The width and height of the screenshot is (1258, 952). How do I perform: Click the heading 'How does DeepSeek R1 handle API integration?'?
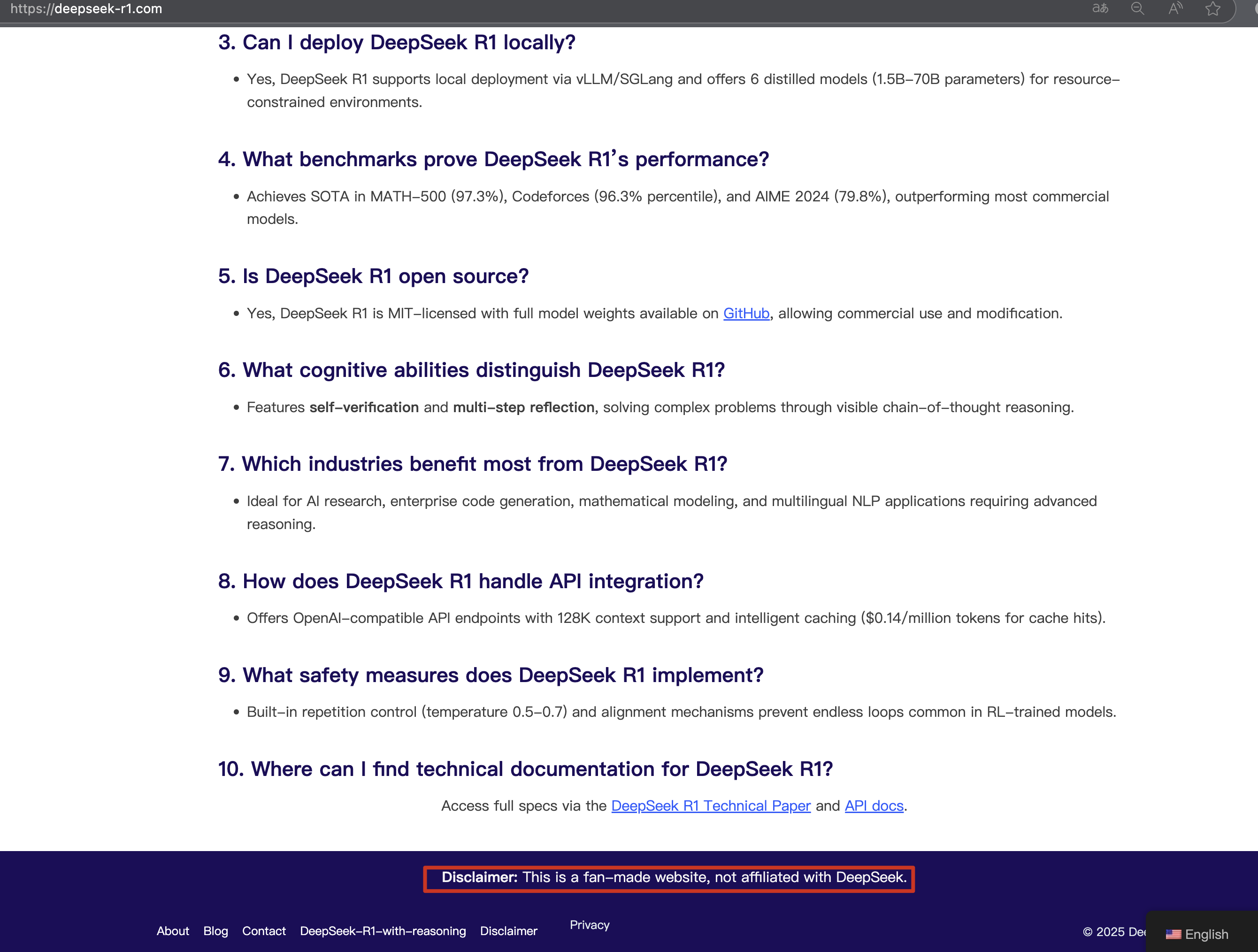460,581
